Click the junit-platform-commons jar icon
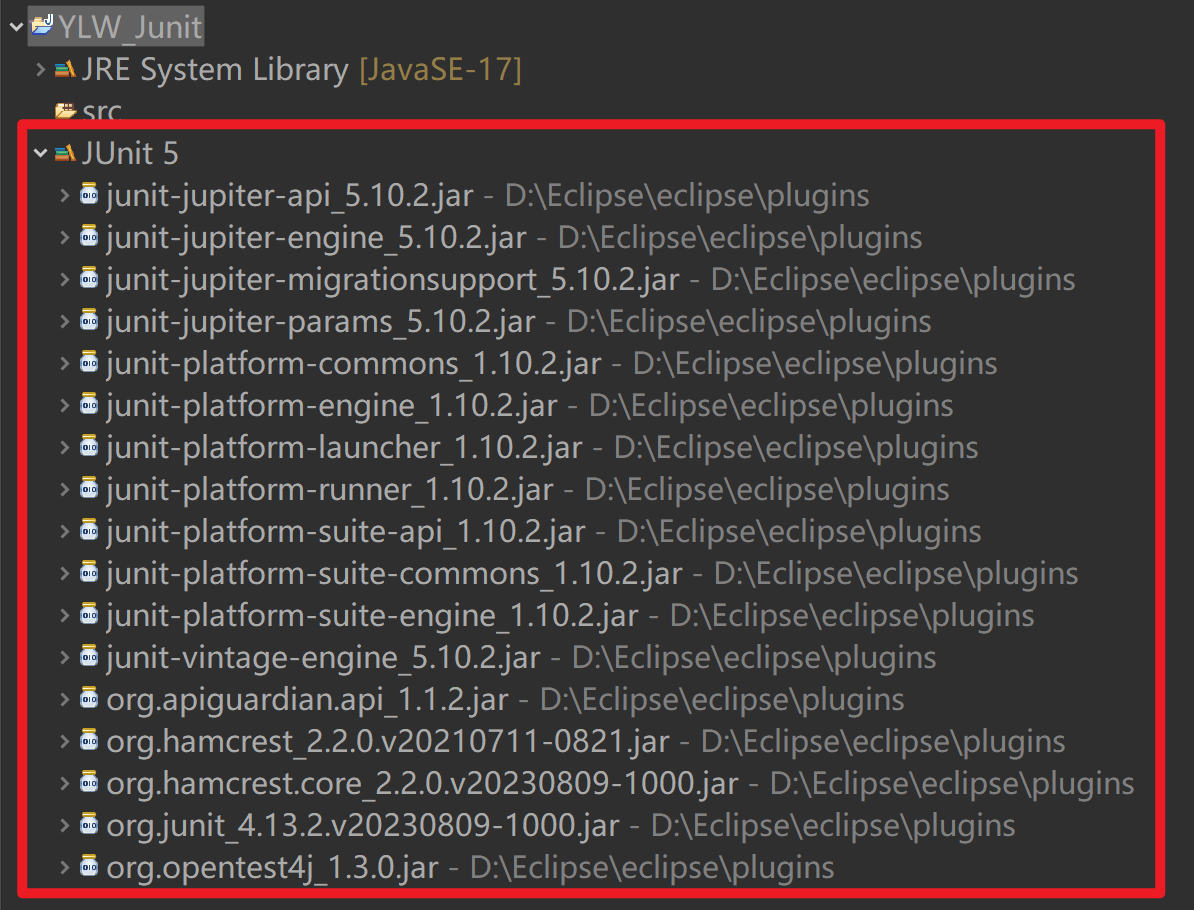Image resolution: width=1194 pixels, height=910 pixels. tap(89, 362)
